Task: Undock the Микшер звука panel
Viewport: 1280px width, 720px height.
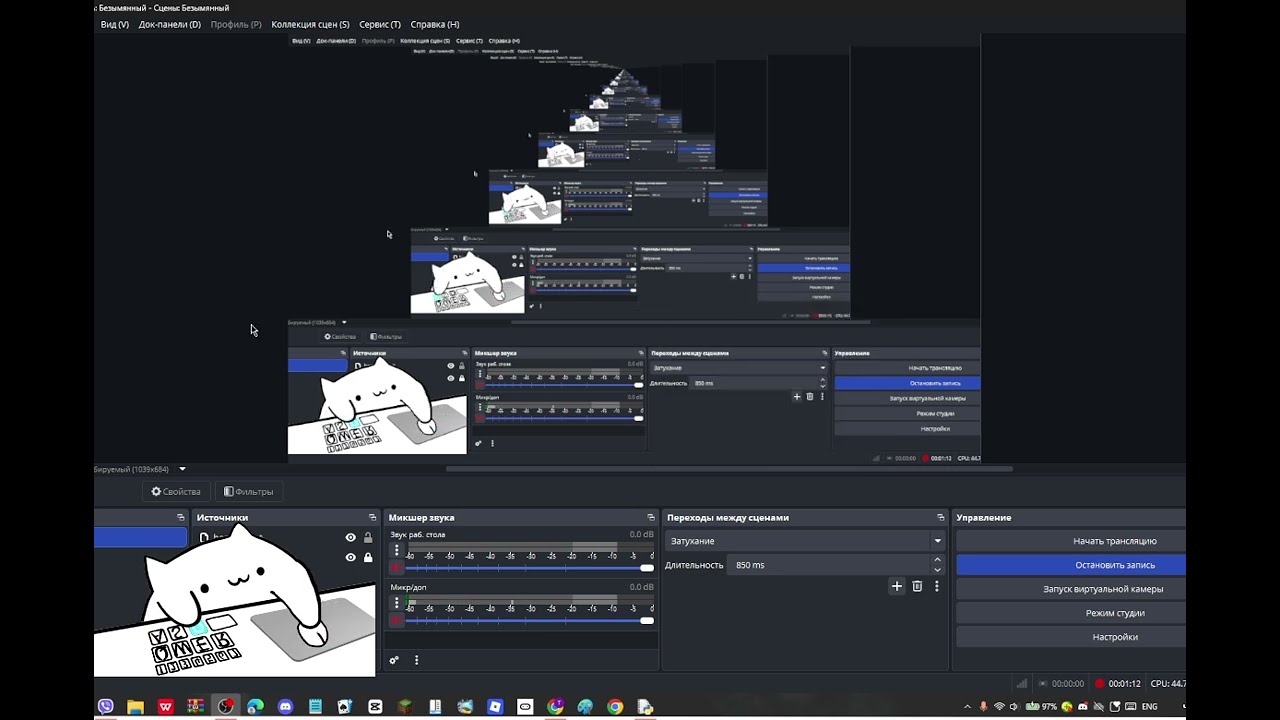Action: click(651, 518)
